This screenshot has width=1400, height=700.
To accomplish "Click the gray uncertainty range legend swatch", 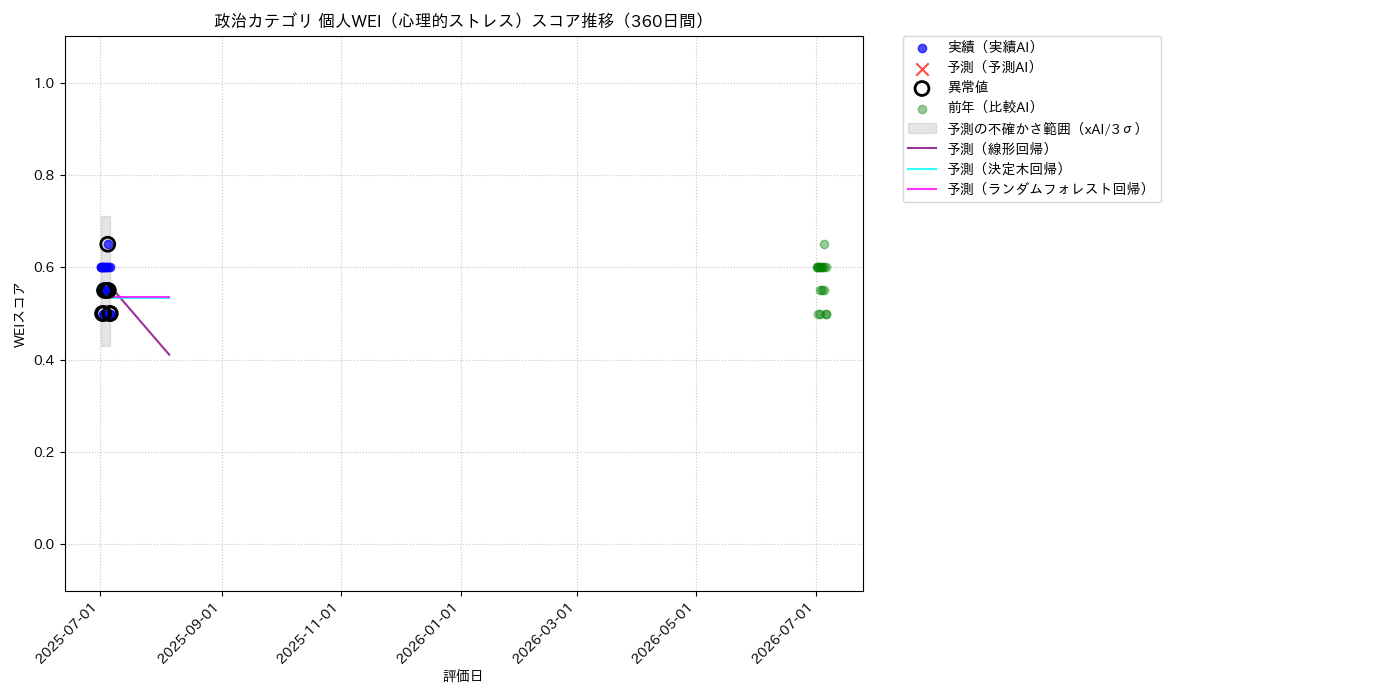I will [x=922, y=129].
